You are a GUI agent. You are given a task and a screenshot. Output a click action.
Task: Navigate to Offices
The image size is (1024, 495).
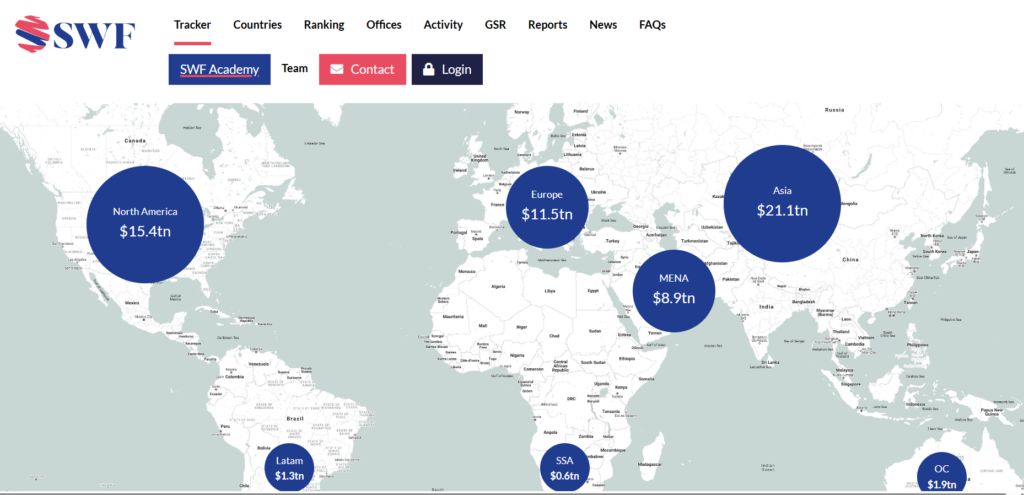(384, 25)
